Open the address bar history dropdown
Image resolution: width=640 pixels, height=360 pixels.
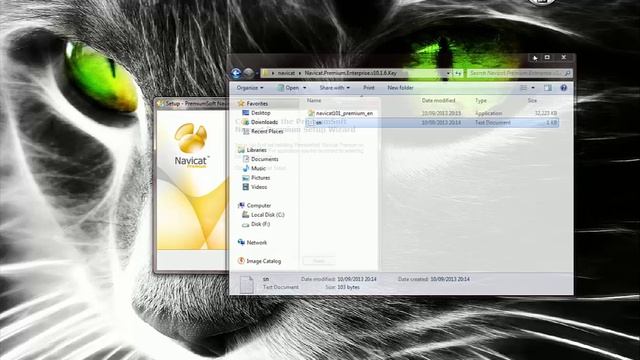pyautogui.click(x=448, y=73)
